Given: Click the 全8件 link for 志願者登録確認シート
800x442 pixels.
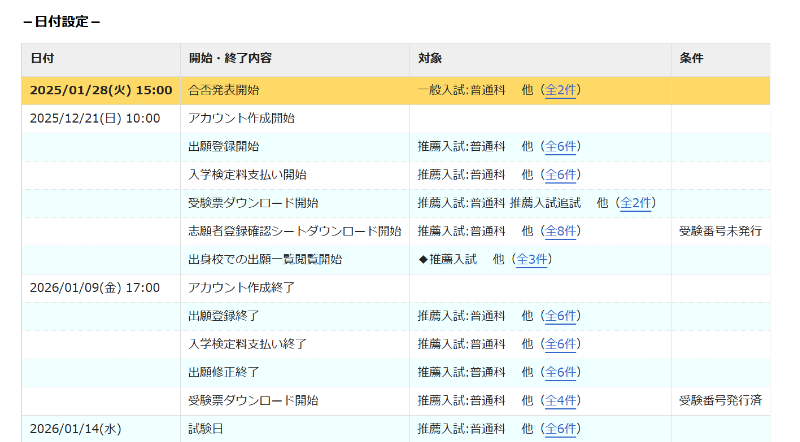Looking at the screenshot, I should click(560, 231).
